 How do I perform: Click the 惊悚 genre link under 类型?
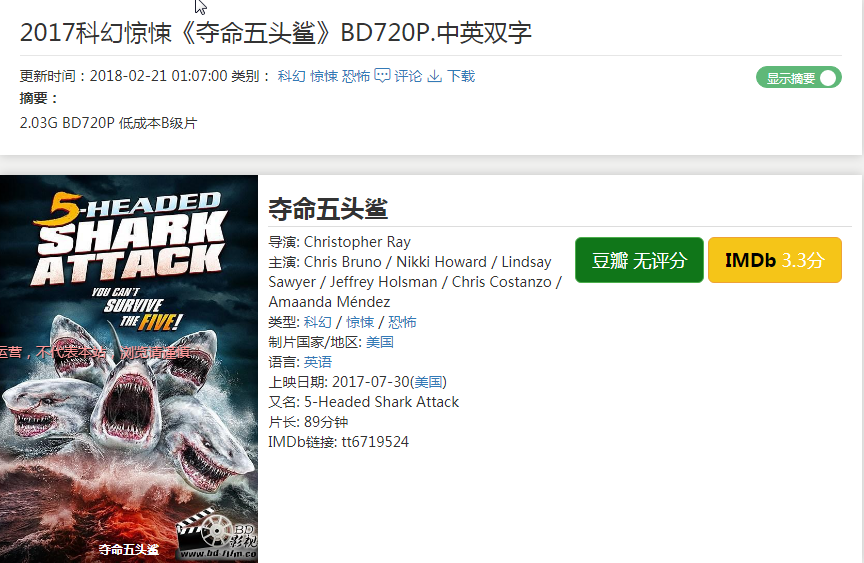(360, 322)
